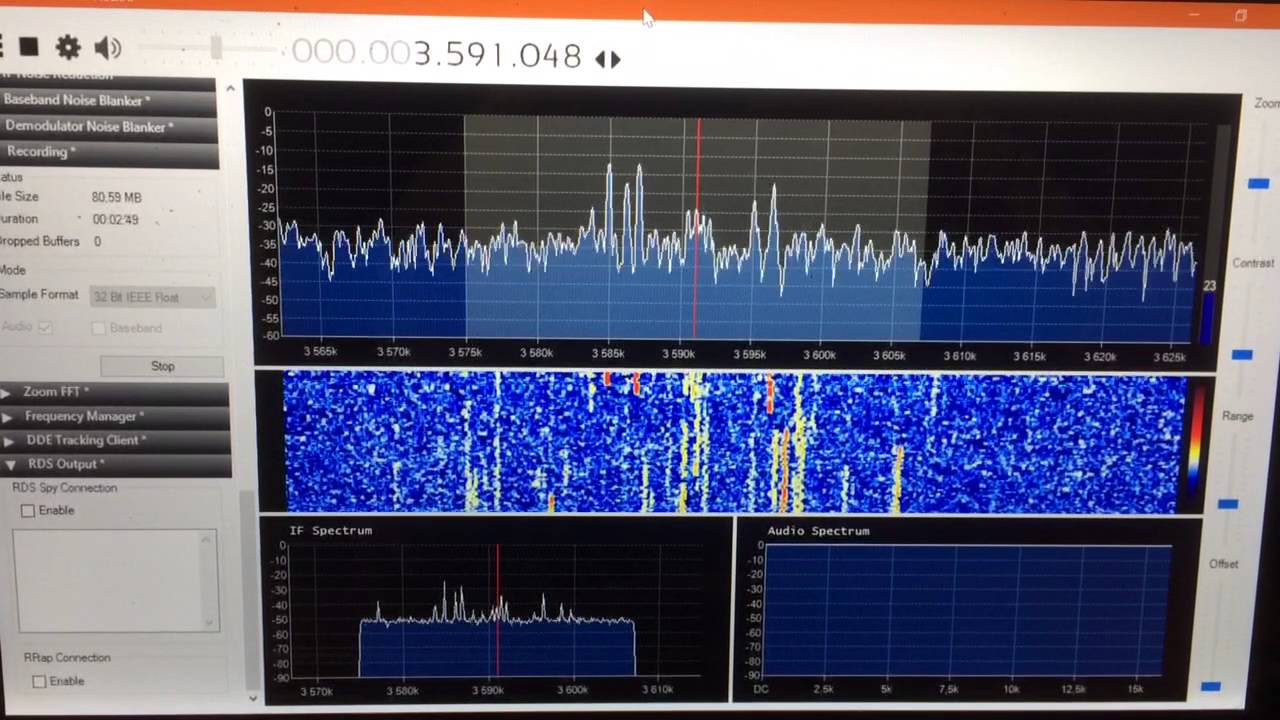Open the settings gear icon
The image size is (1280, 720).
(x=68, y=47)
